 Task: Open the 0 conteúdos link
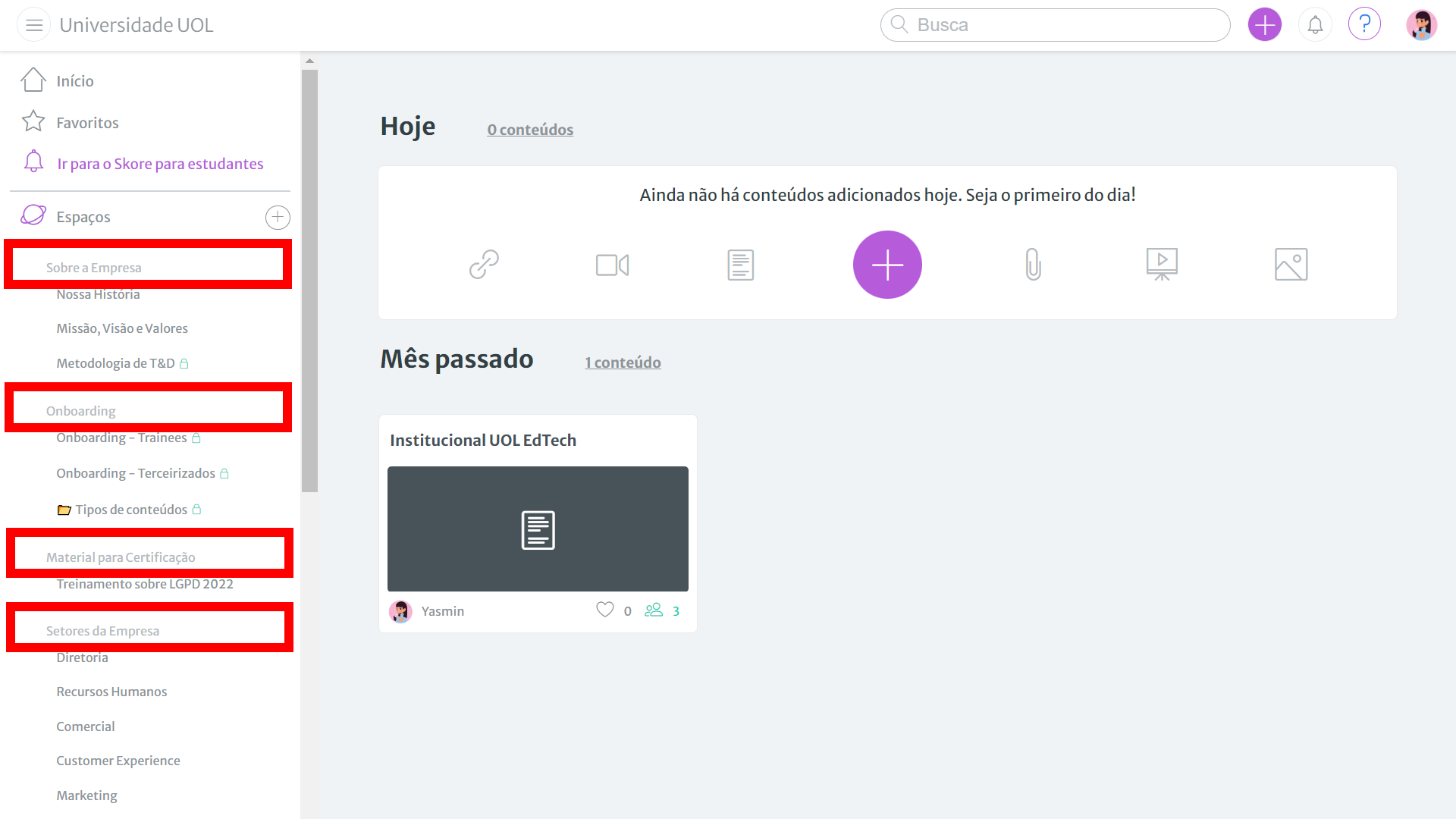[x=530, y=130]
